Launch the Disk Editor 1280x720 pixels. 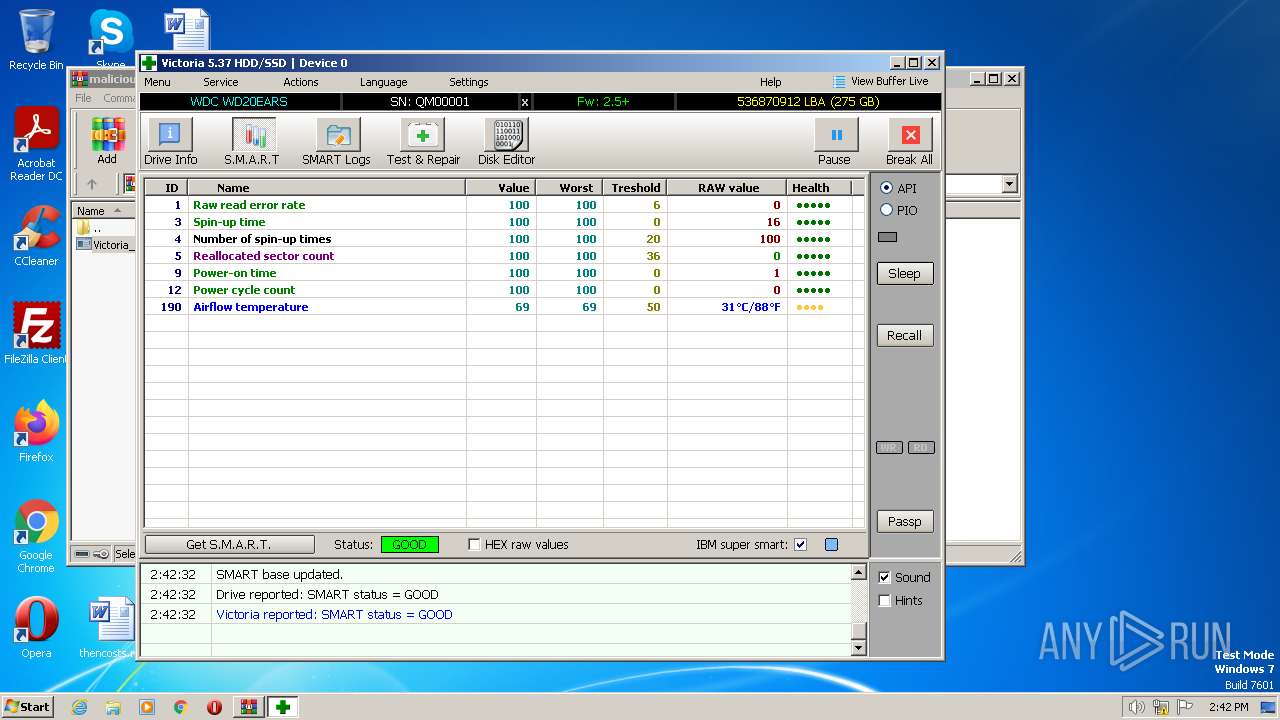pyautogui.click(x=506, y=141)
